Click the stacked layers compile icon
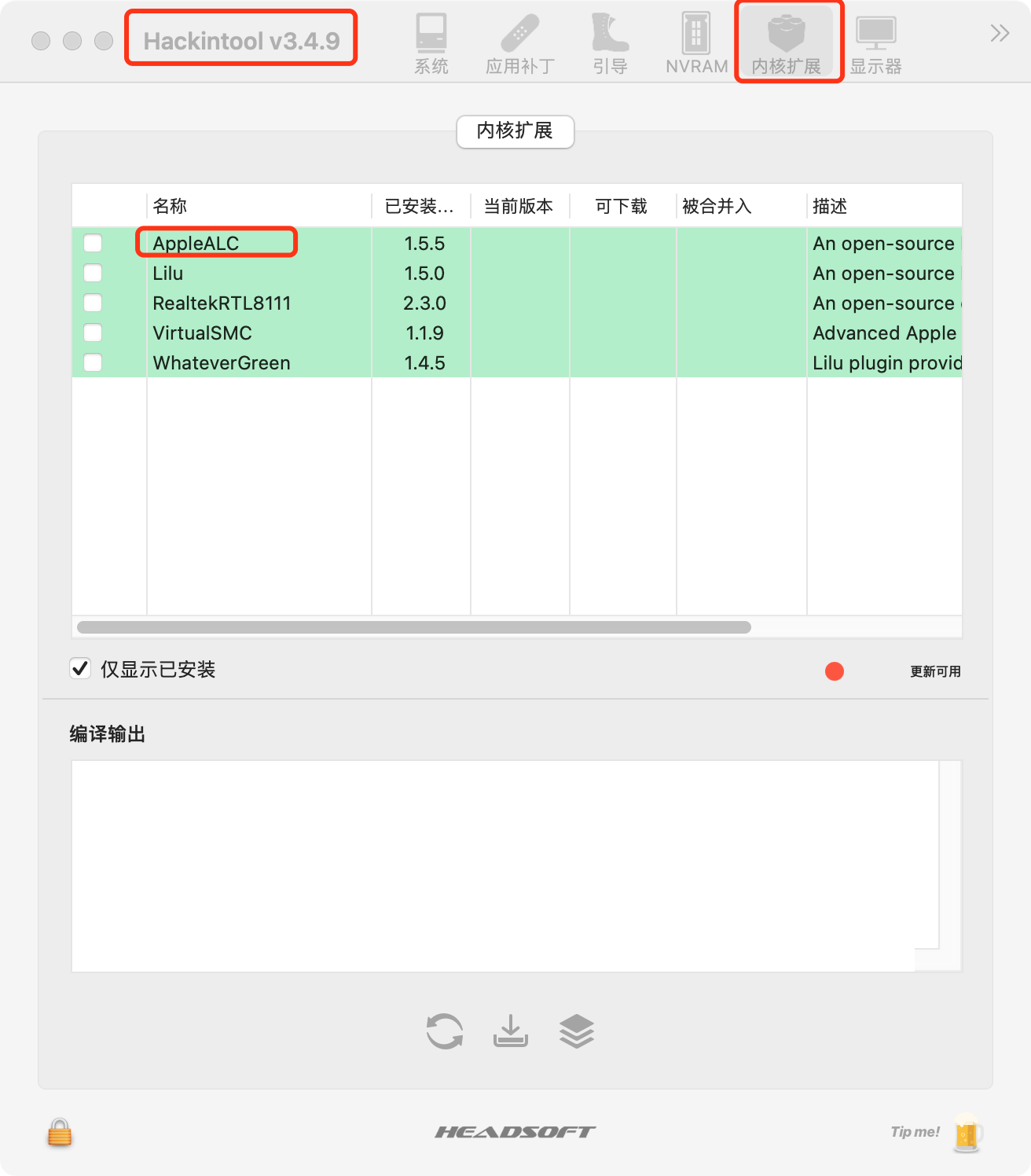 tap(577, 1031)
